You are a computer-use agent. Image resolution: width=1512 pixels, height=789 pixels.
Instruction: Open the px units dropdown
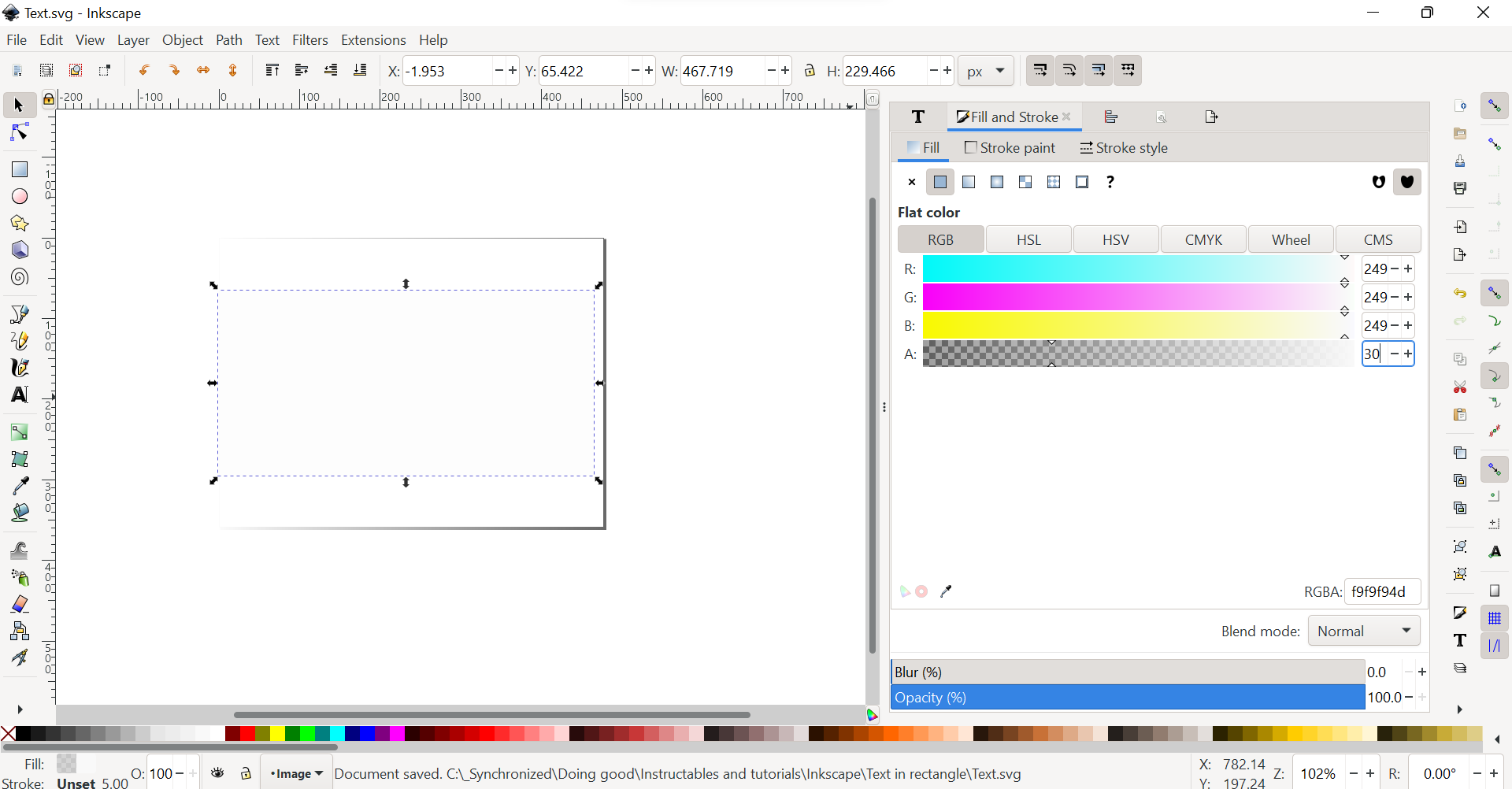point(987,70)
